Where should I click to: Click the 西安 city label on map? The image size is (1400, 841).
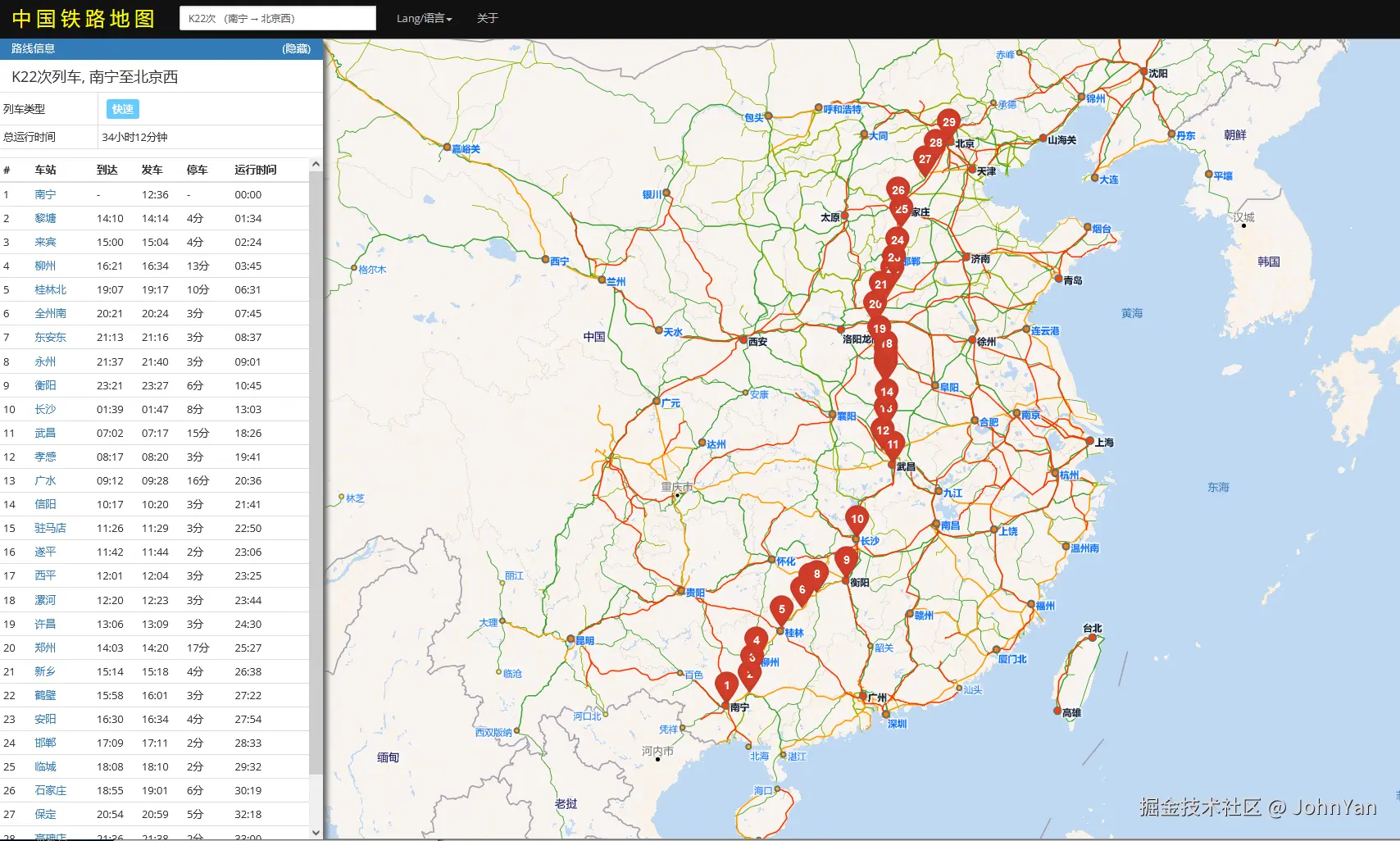pos(757,342)
